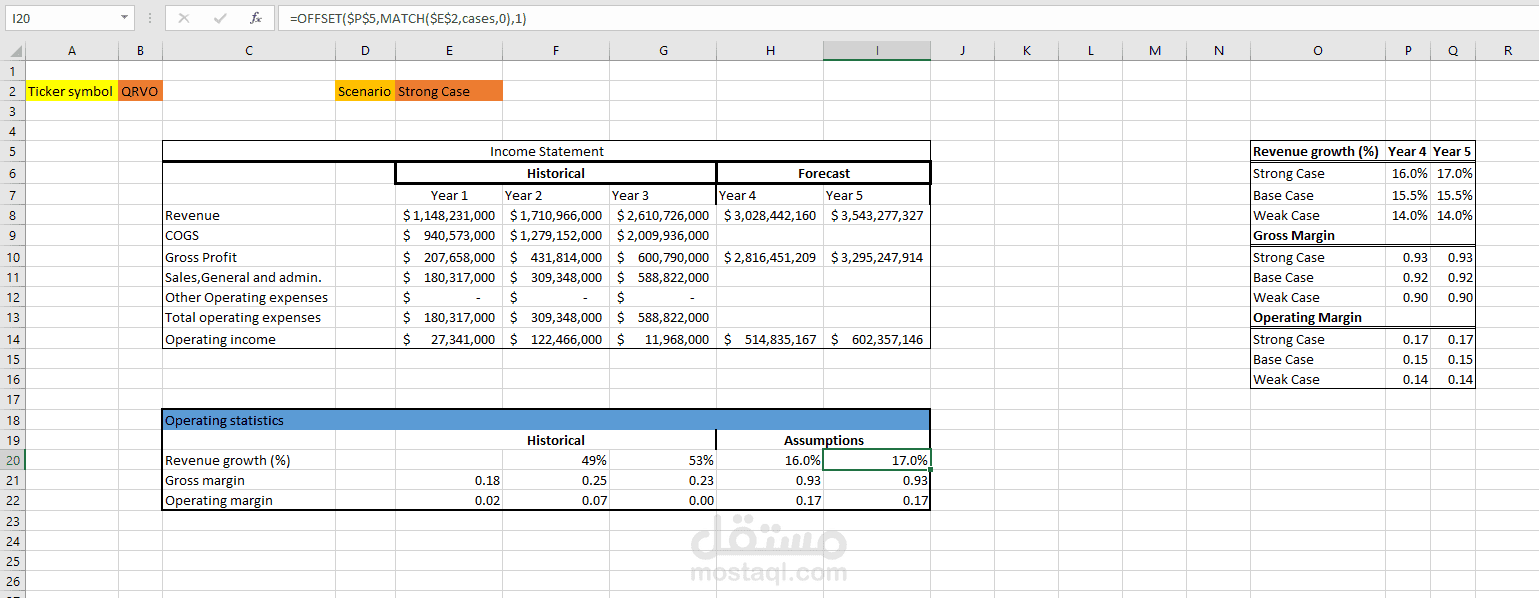Click the Forecast header cell

pyautogui.click(x=824, y=173)
